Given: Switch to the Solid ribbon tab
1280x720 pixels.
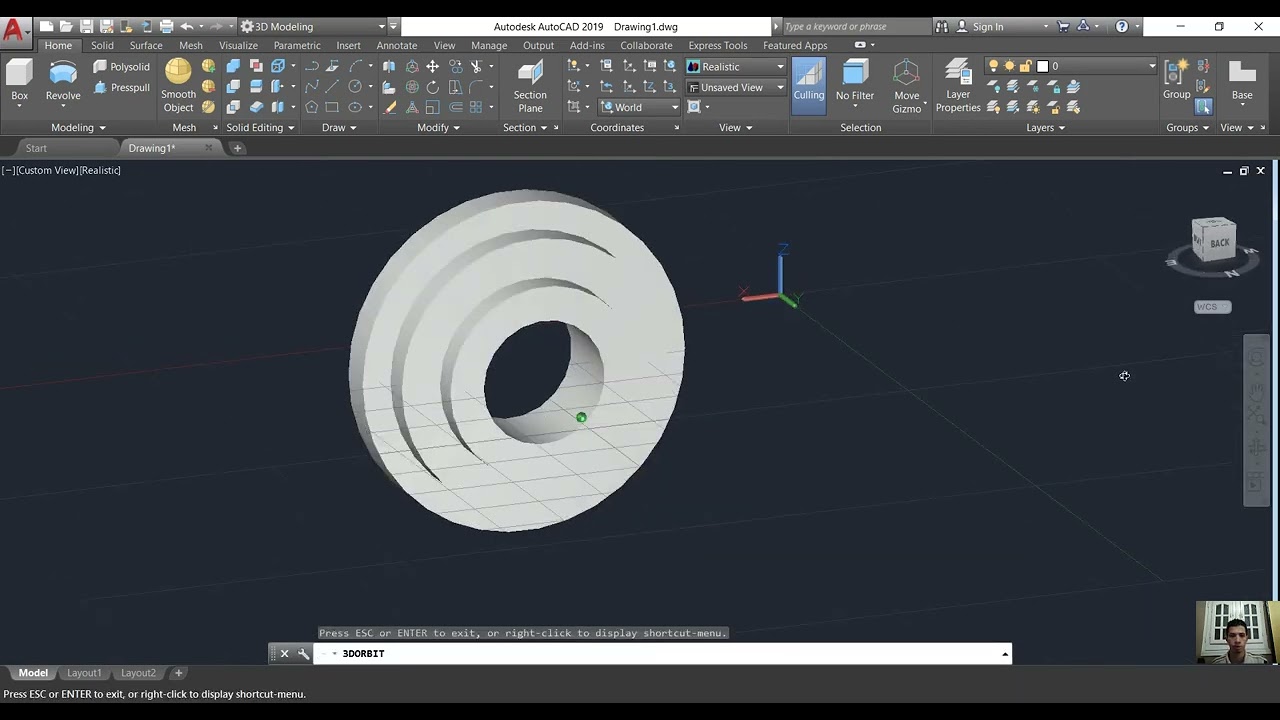Looking at the screenshot, I should (x=102, y=45).
